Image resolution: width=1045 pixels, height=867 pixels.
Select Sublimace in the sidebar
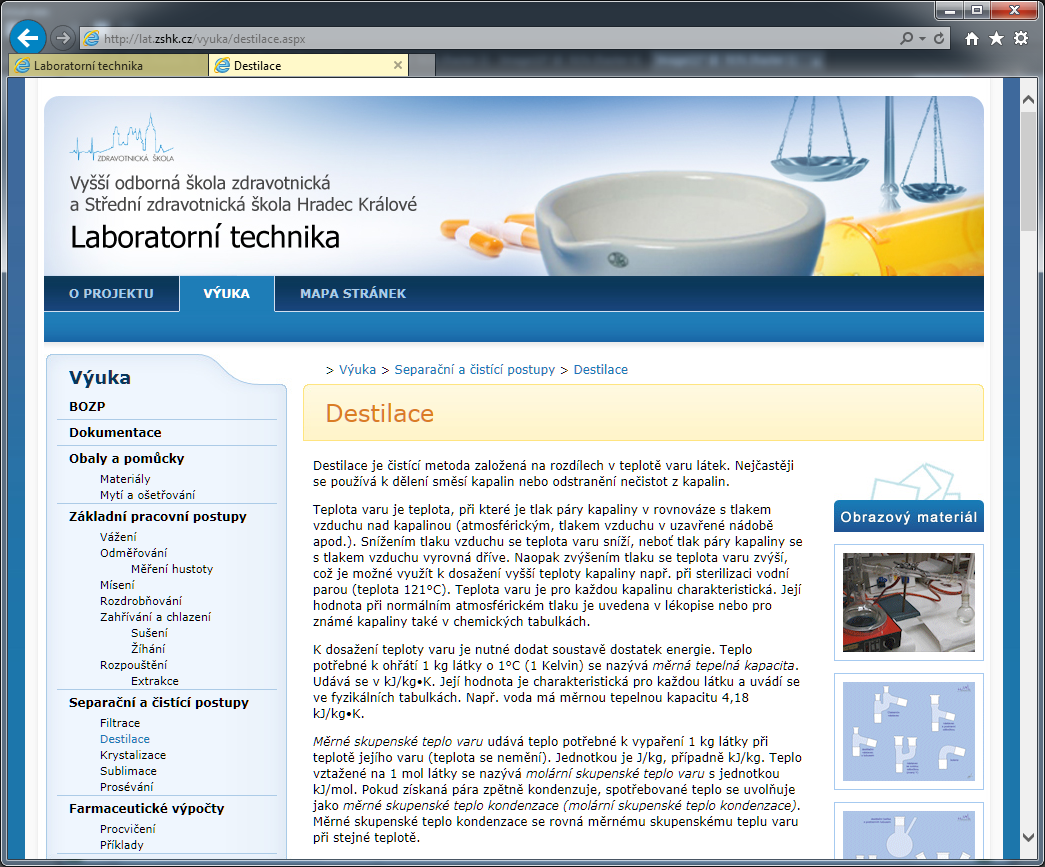(x=128, y=771)
